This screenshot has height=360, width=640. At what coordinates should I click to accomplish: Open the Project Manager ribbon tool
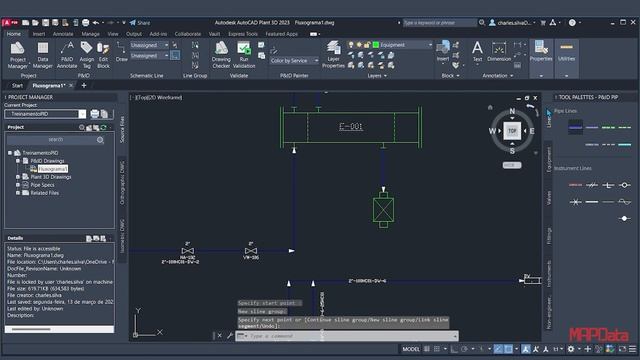coord(18,55)
